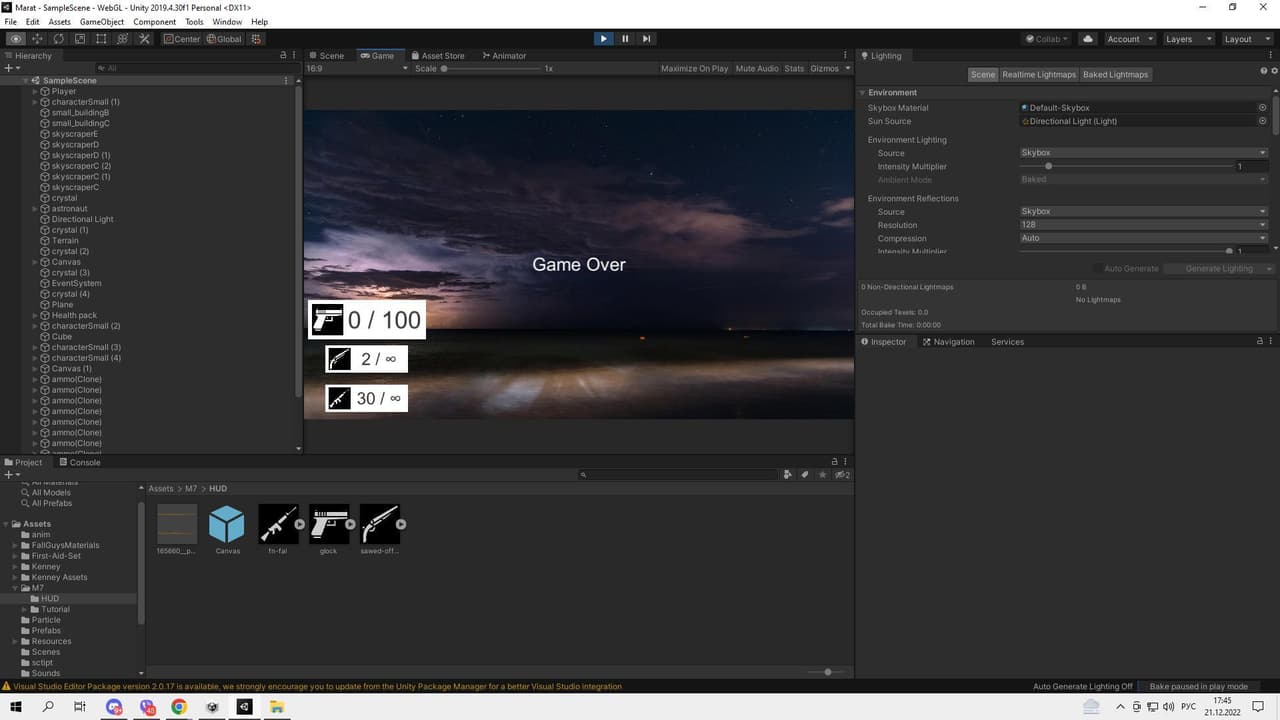Open the Account dropdown
The image size is (1280, 720).
[1129, 39]
